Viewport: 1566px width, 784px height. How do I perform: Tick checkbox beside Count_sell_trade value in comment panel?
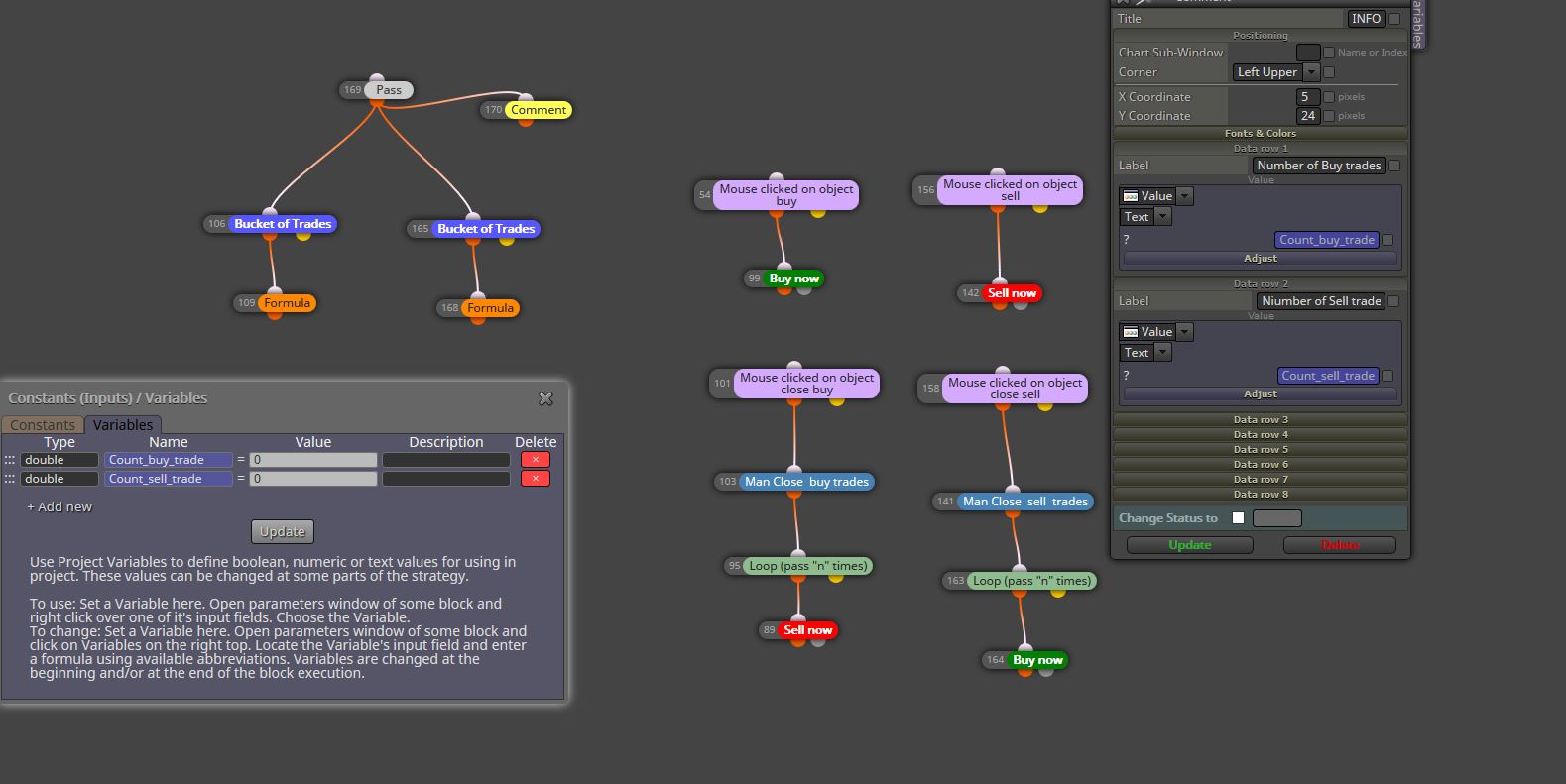[x=1387, y=376]
